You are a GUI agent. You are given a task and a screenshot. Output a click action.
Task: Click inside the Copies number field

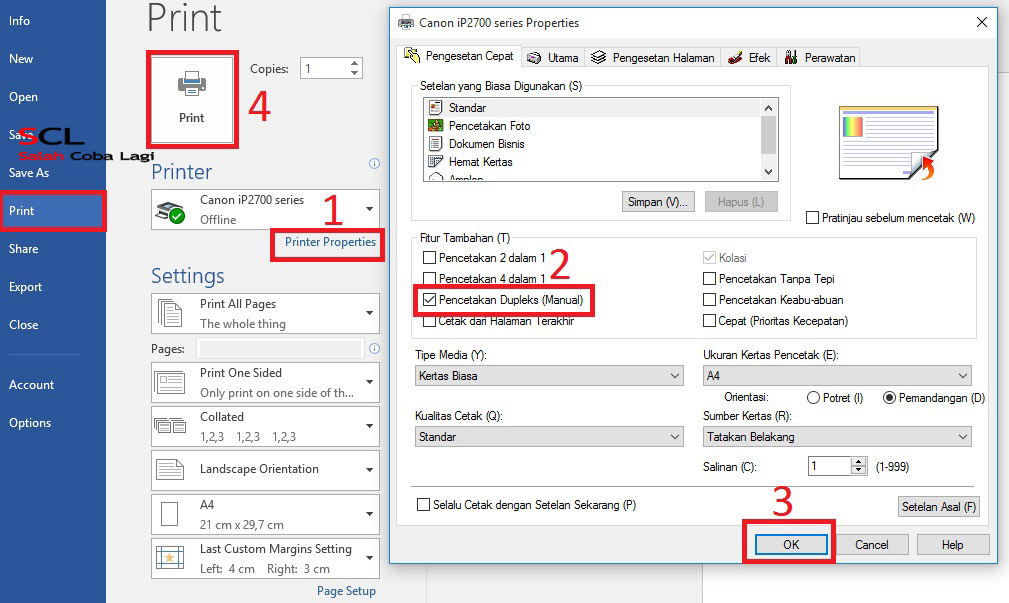(x=324, y=68)
